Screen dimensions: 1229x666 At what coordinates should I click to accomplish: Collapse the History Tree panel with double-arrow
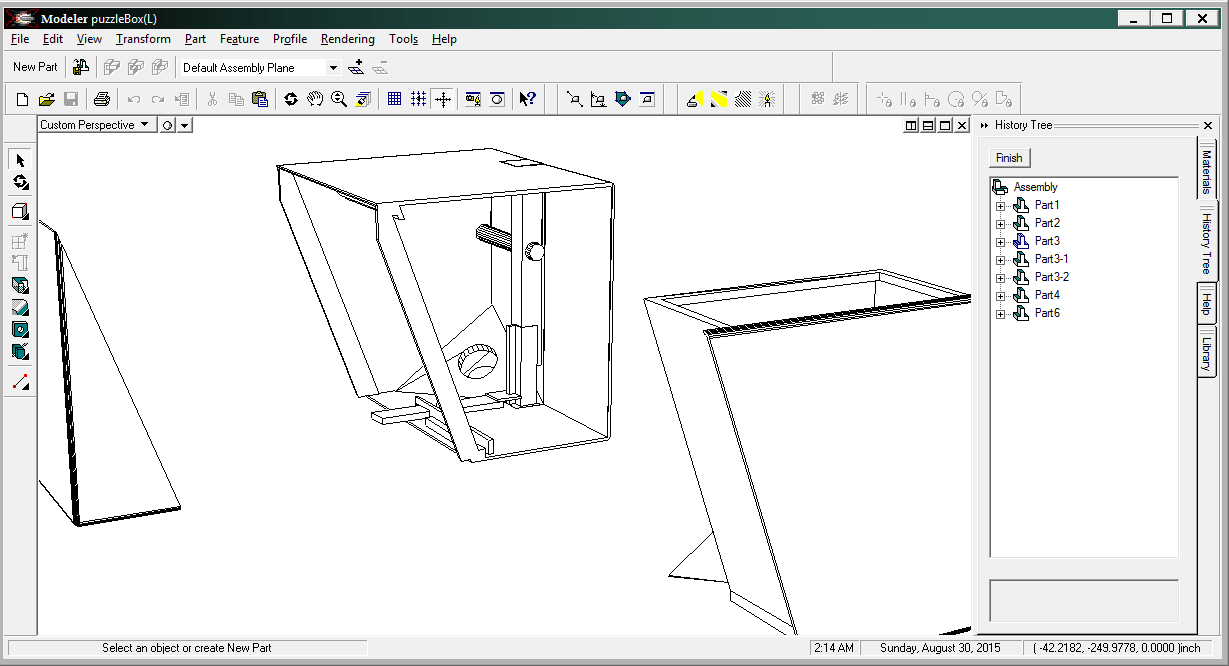984,125
